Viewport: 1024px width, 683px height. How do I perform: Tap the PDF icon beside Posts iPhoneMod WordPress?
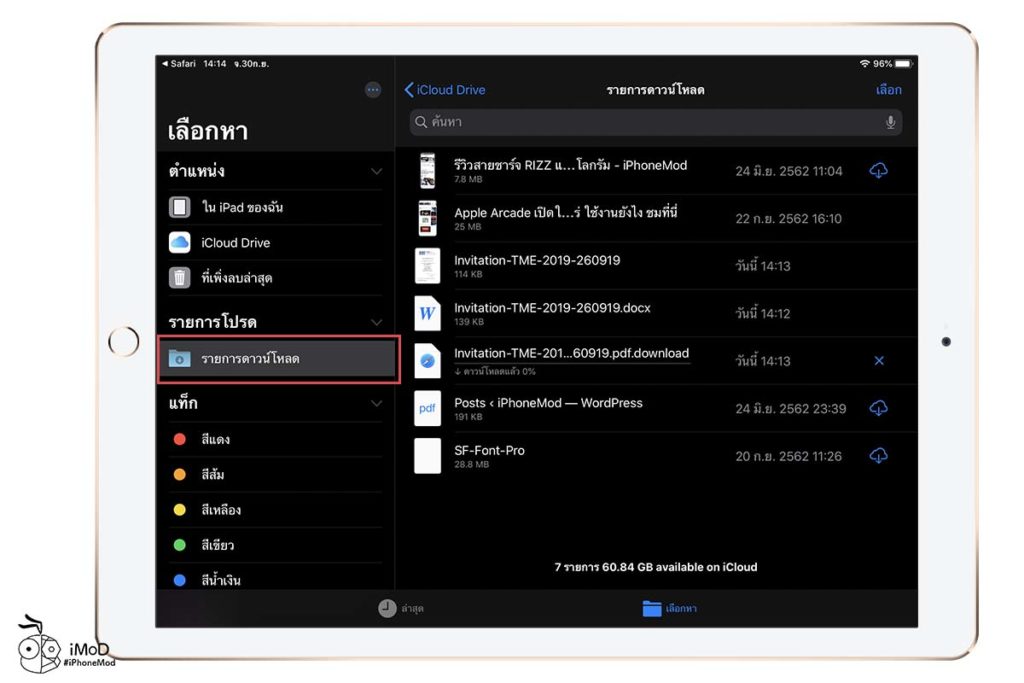(x=427, y=408)
